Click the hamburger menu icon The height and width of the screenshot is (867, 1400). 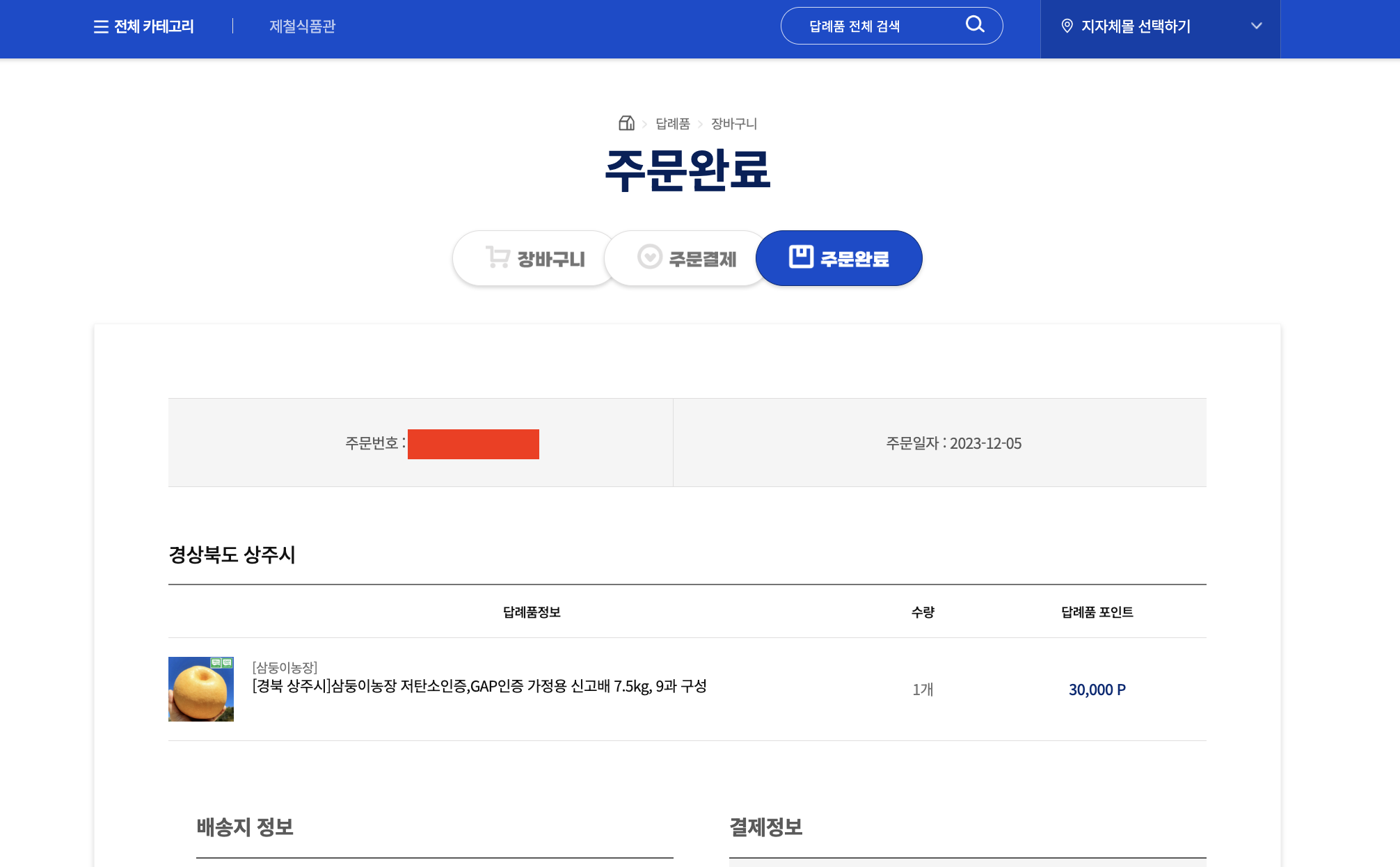point(101,26)
